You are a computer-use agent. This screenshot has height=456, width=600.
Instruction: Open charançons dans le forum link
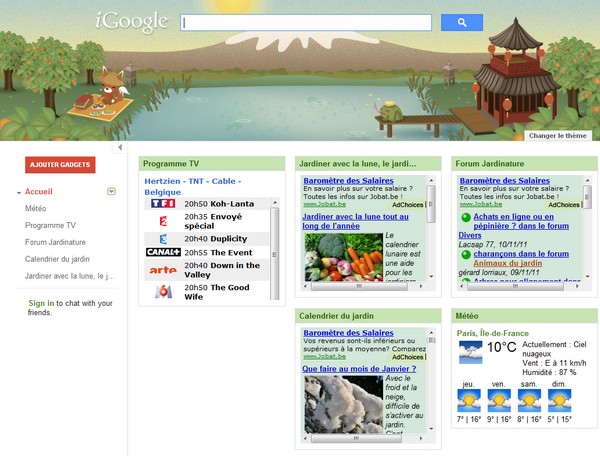521,254
